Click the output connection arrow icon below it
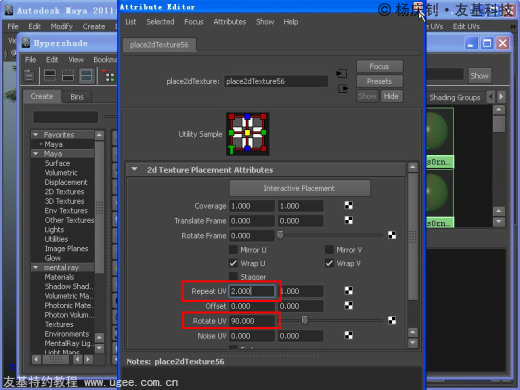This screenshot has height=390, width=520. point(343,89)
